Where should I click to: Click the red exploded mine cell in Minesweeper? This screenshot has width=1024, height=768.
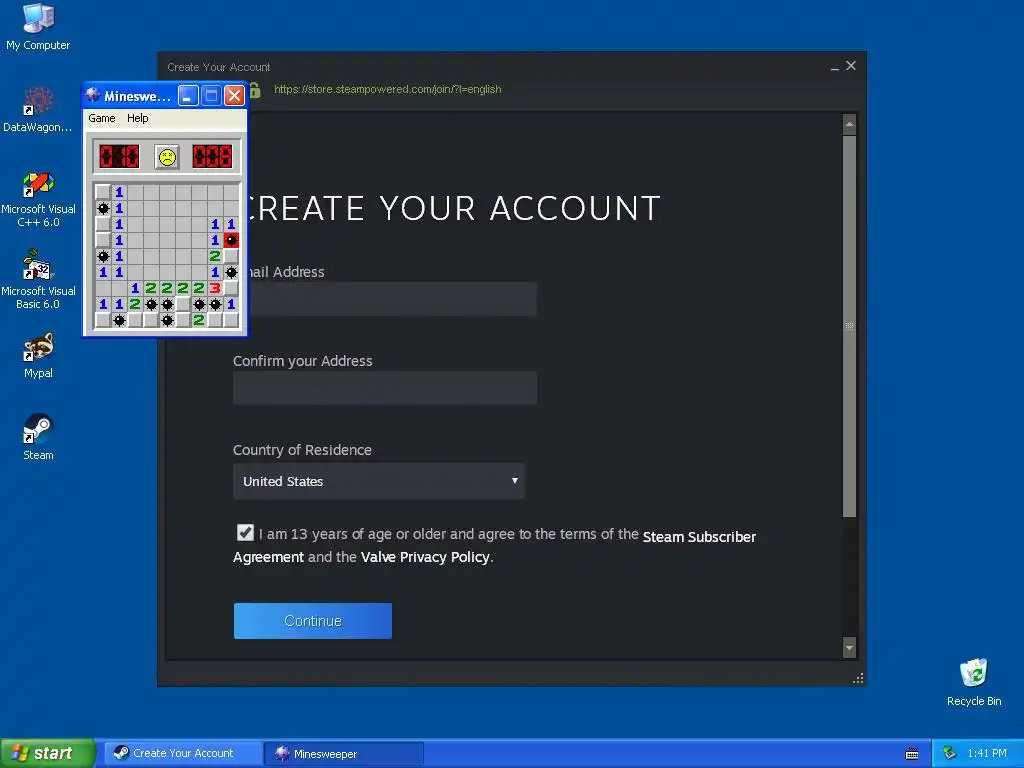tap(231, 240)
